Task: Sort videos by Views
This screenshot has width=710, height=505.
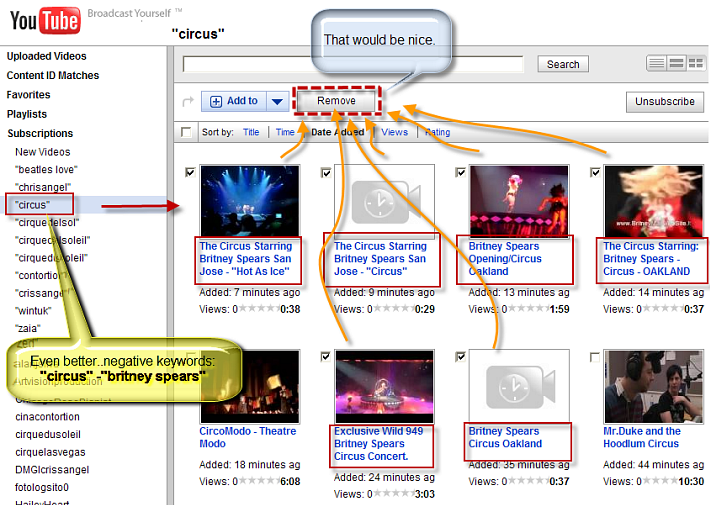Action: coord(394,132)
